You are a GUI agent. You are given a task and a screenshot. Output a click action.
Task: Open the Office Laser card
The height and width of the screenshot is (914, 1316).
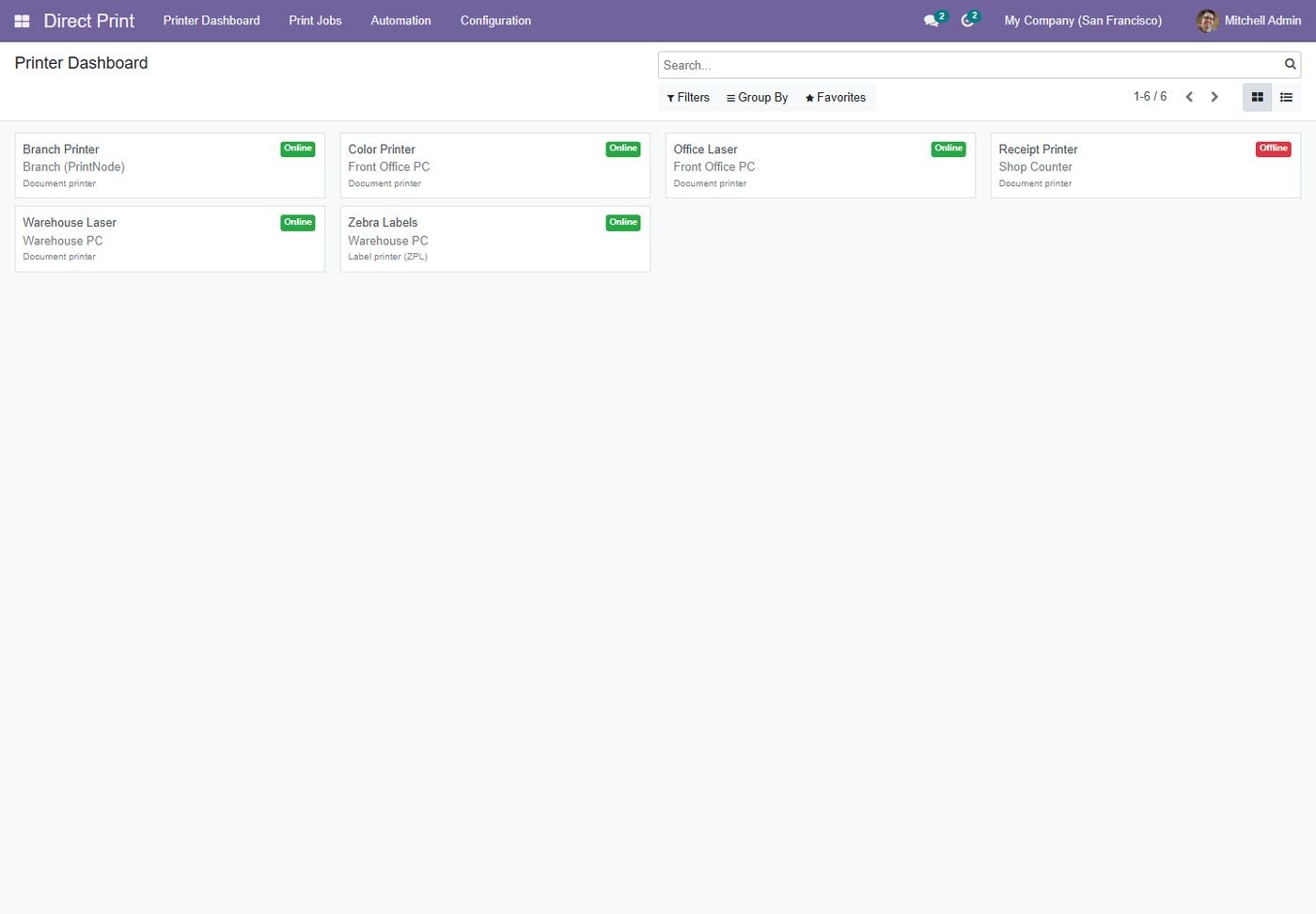pyautogui.click(x=821, y=165)
